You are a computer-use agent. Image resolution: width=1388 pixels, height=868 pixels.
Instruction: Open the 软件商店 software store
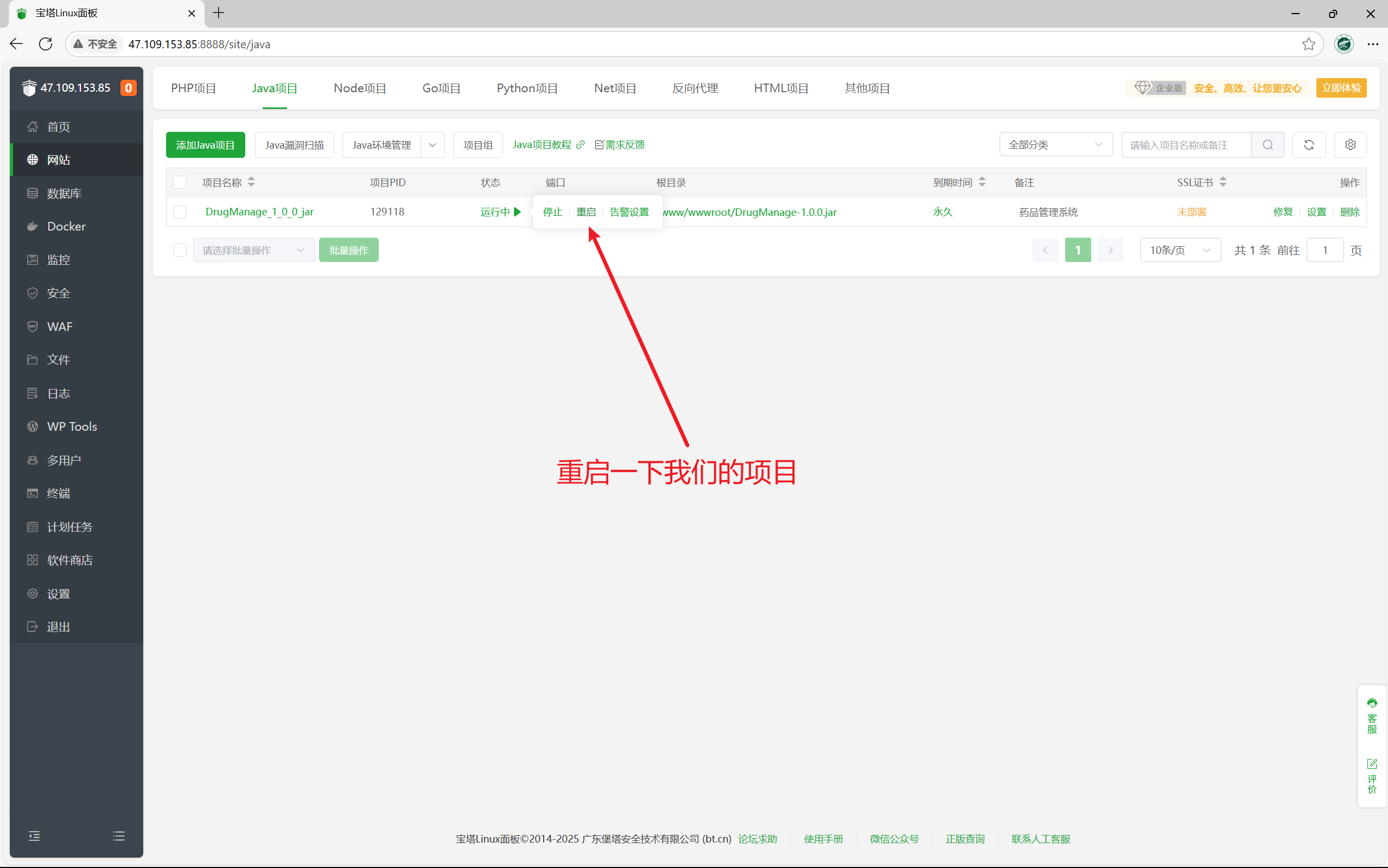click(x=69, y=560)
